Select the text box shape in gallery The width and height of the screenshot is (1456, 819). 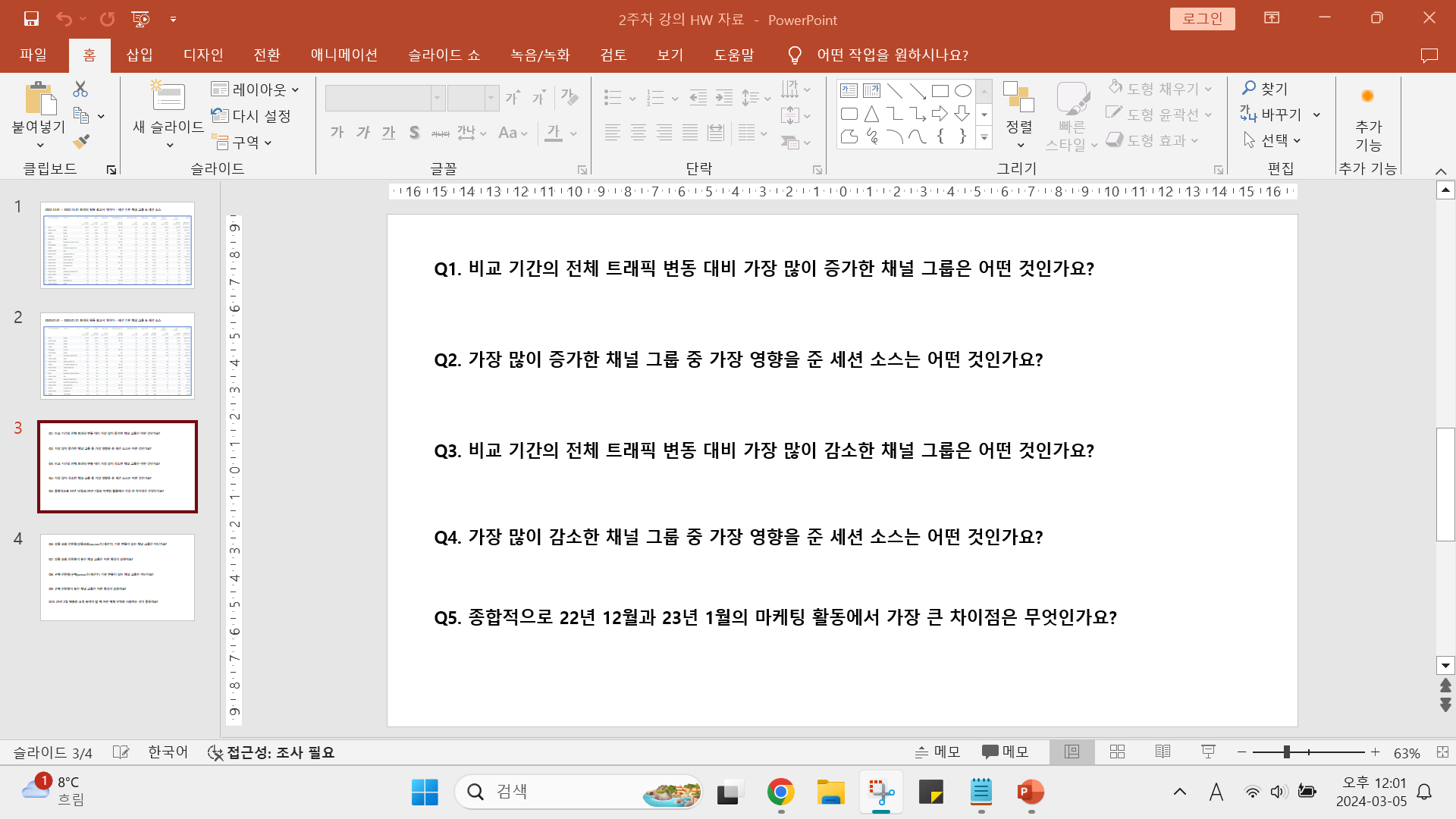pyautogui.click(x=849, y=91)
